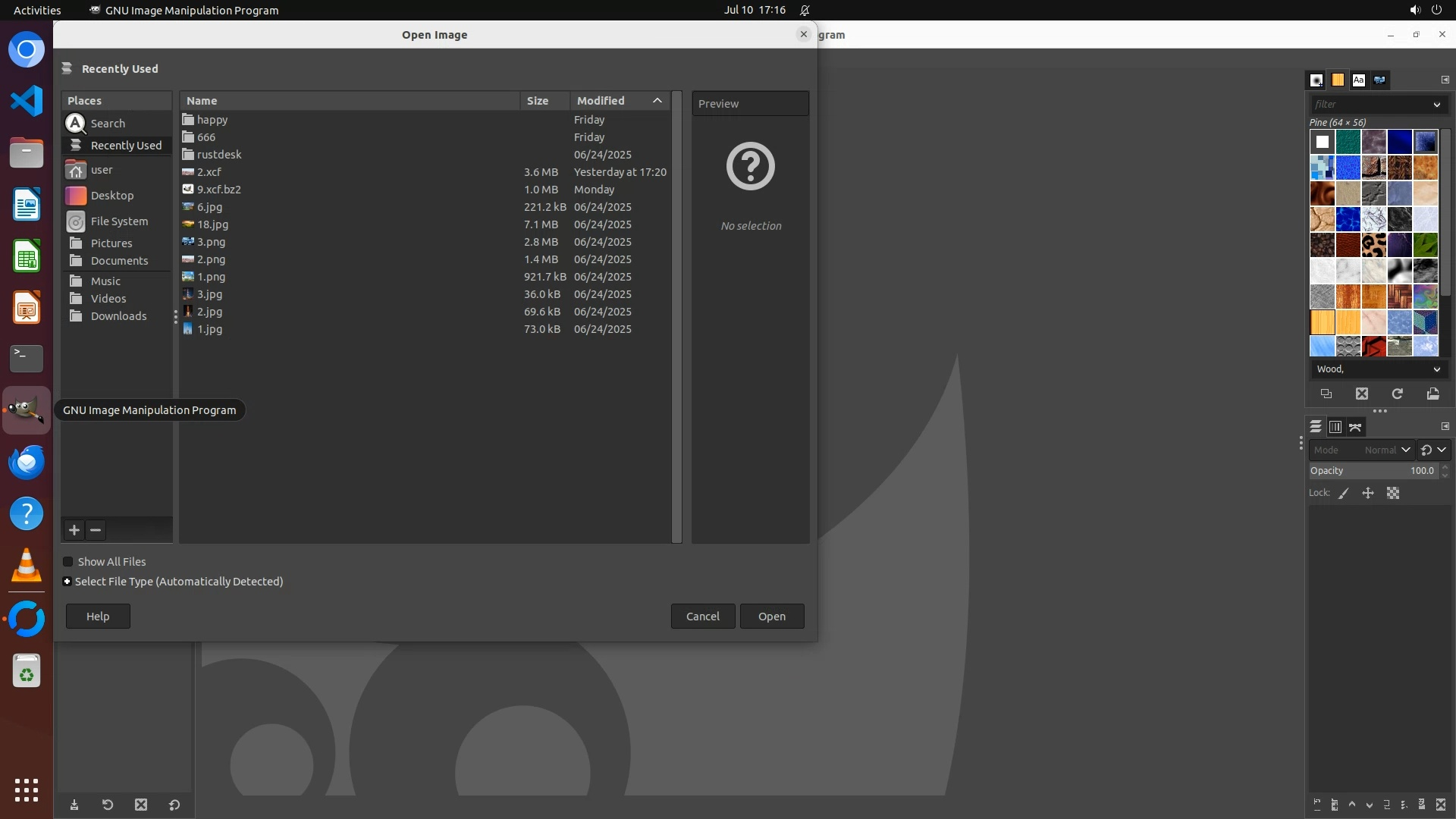
Task: Open the Channels tab icon
Action: tap(1335, 427)
